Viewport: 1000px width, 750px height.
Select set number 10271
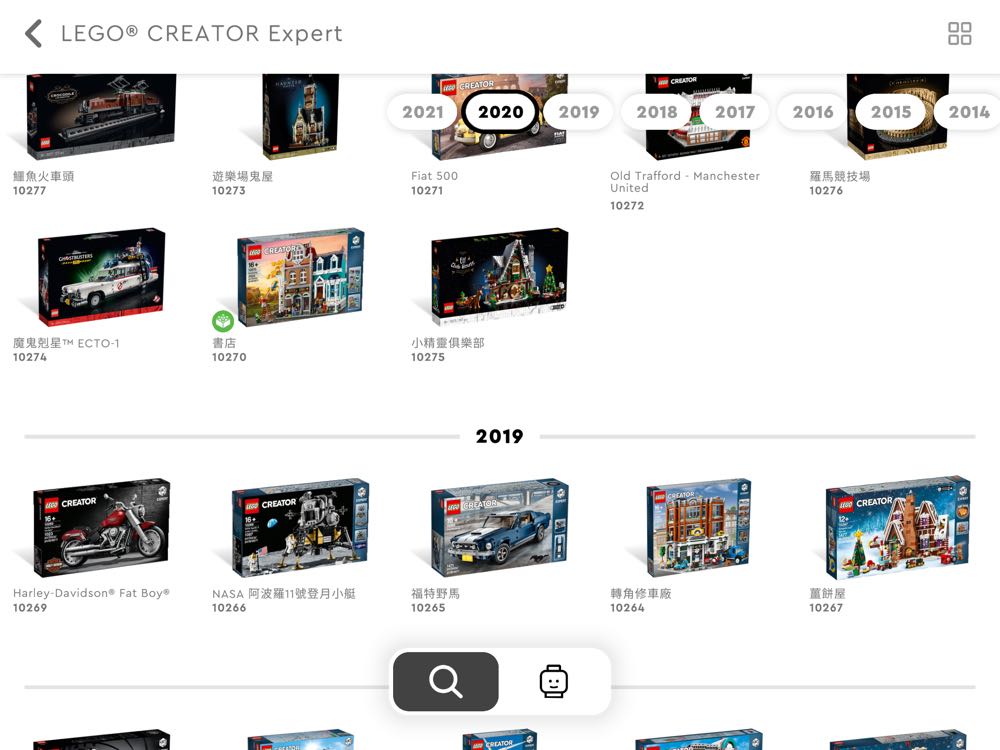pyautogui.click(x=427, y=191)
